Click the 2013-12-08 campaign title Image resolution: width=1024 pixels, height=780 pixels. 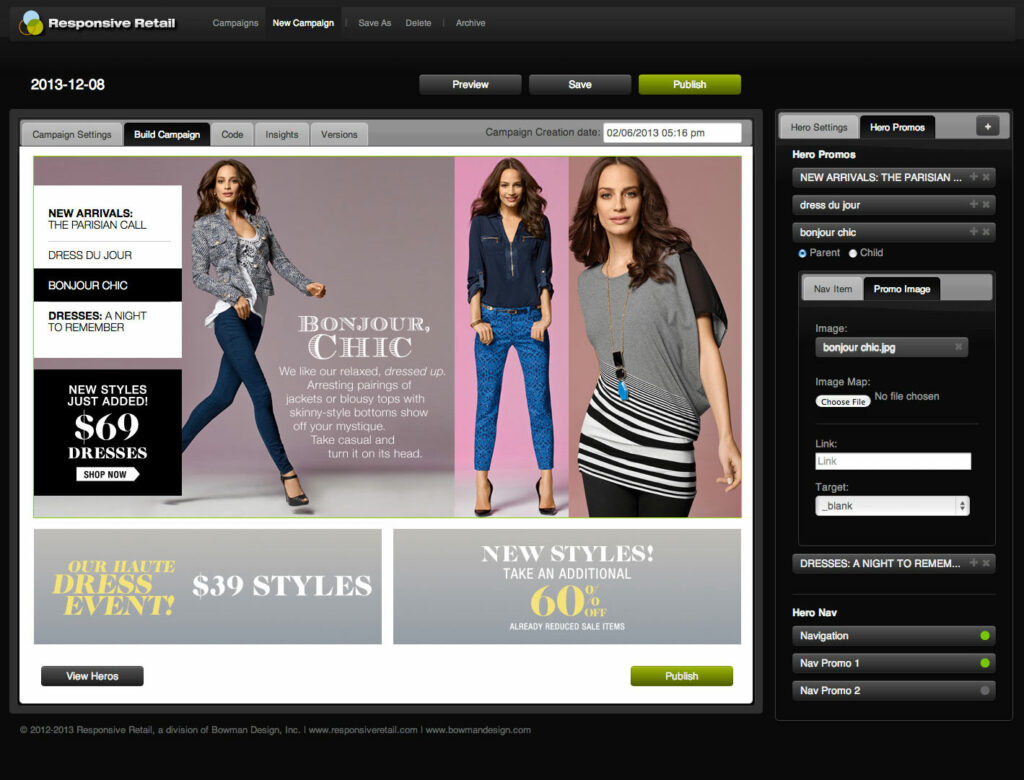(x=68, y=84)
